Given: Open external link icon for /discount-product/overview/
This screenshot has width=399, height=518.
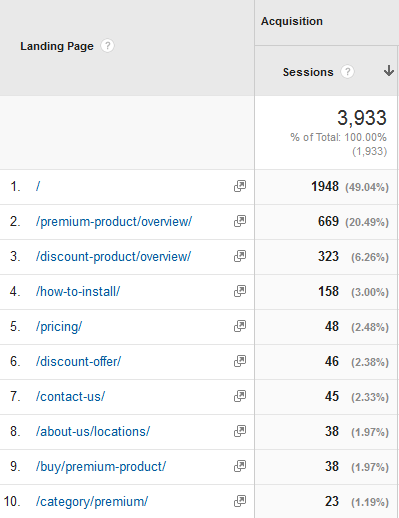Looking at the screenshot, I should (x=240, y=256).
